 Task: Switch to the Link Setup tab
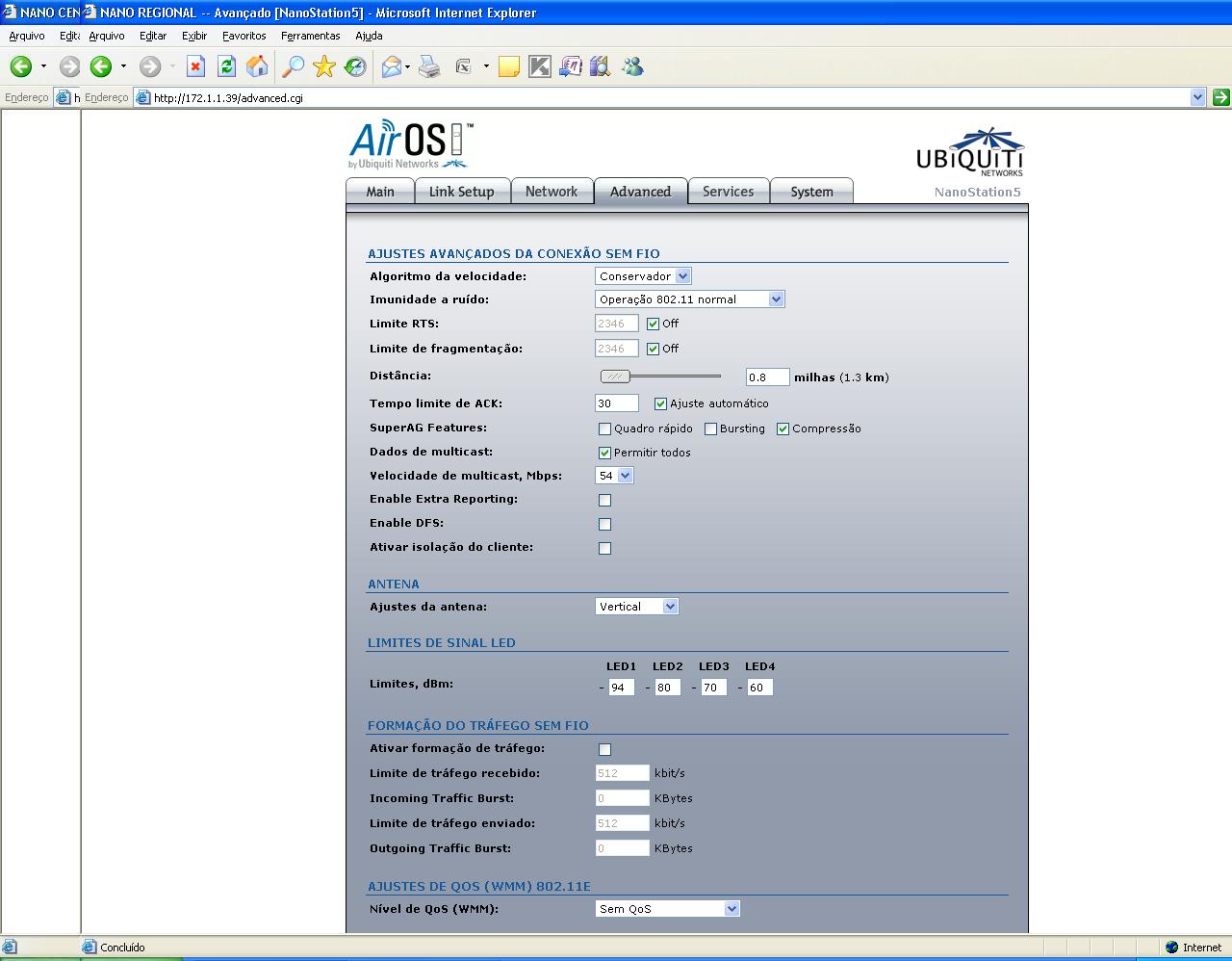462,192
